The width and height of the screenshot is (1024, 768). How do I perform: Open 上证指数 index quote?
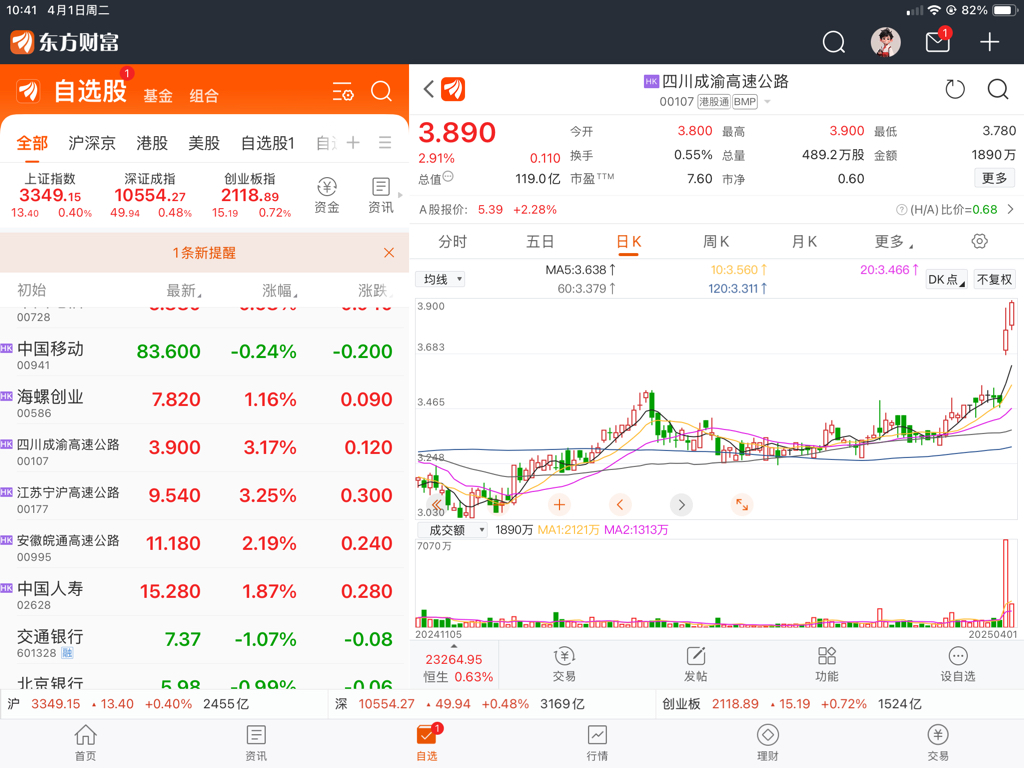tap(50, 195)
